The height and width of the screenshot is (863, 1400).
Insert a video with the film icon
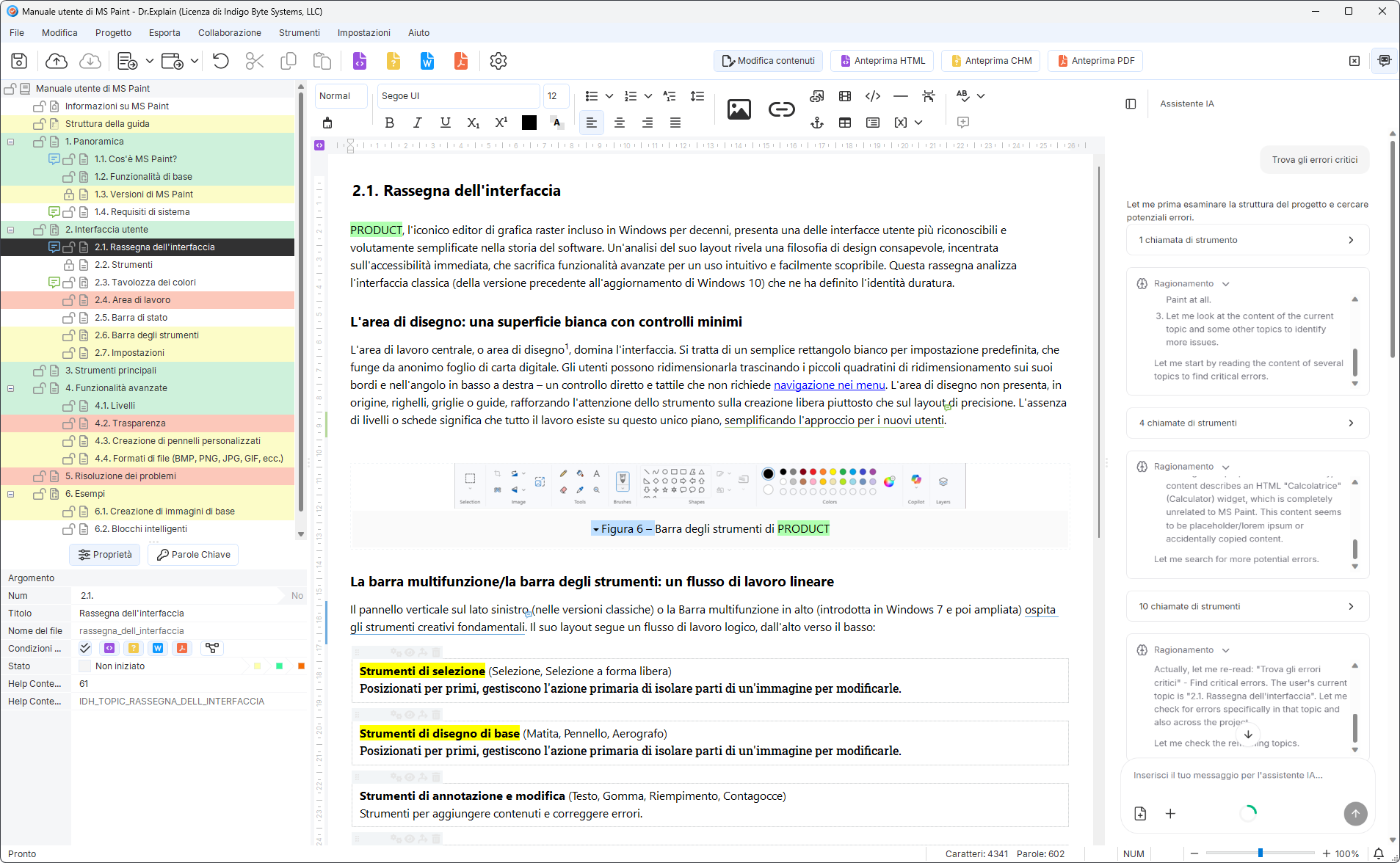point(845,96)
